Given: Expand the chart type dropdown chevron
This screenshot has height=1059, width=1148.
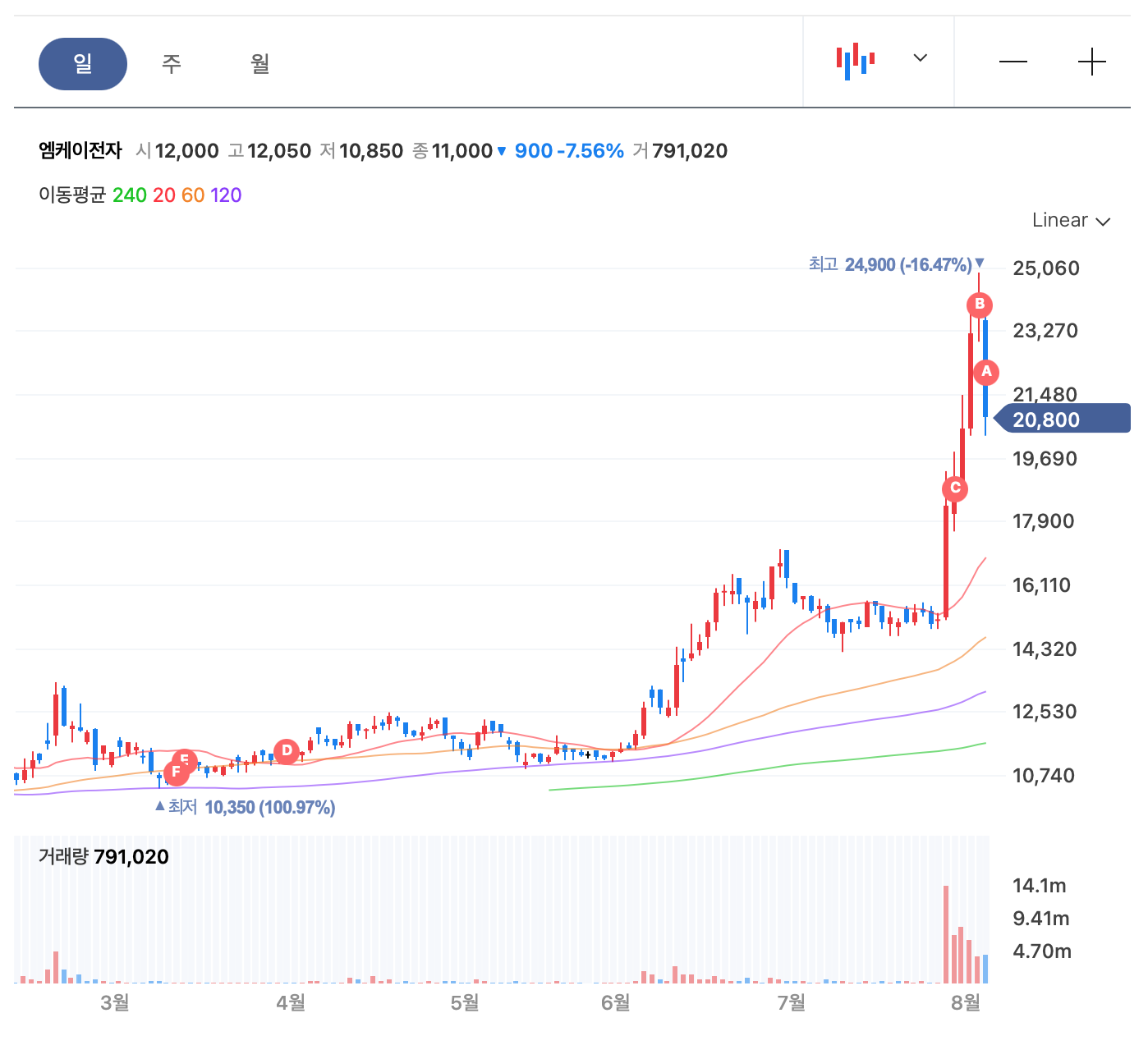Looking at the screenshot, I should 921,57.
